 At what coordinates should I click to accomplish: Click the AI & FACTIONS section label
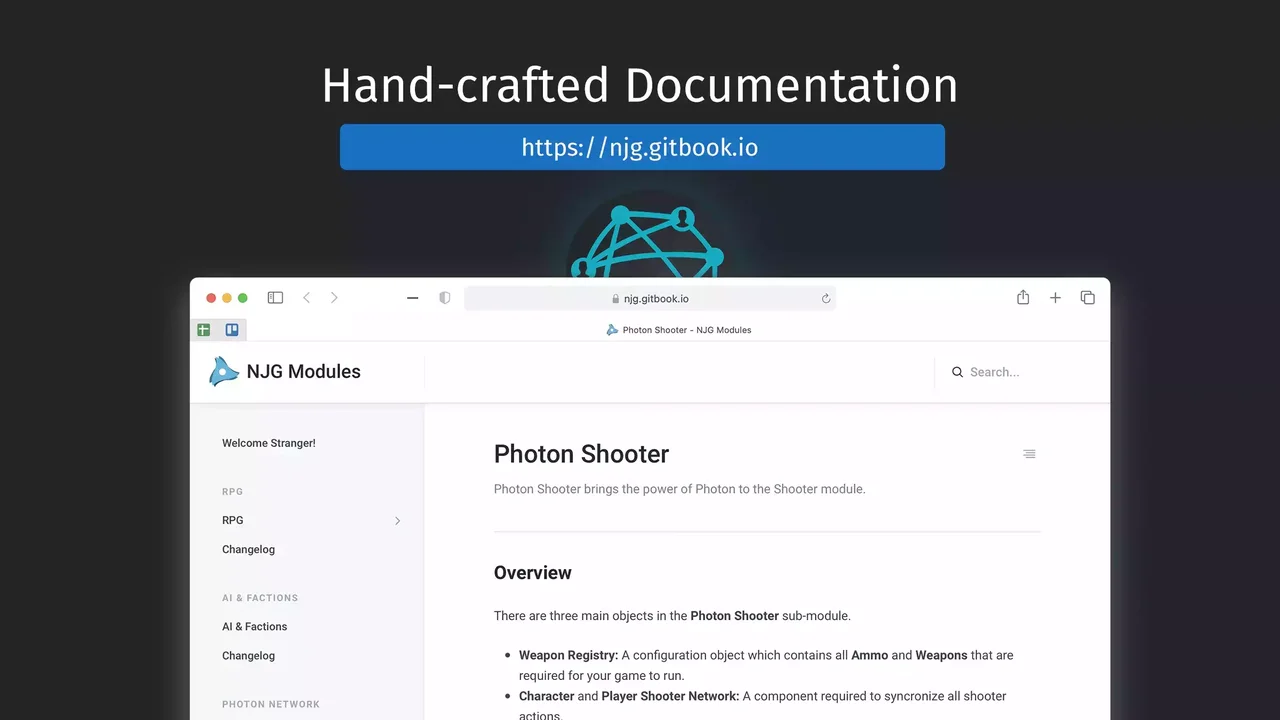pyautogui.click(x=260, y=598)
